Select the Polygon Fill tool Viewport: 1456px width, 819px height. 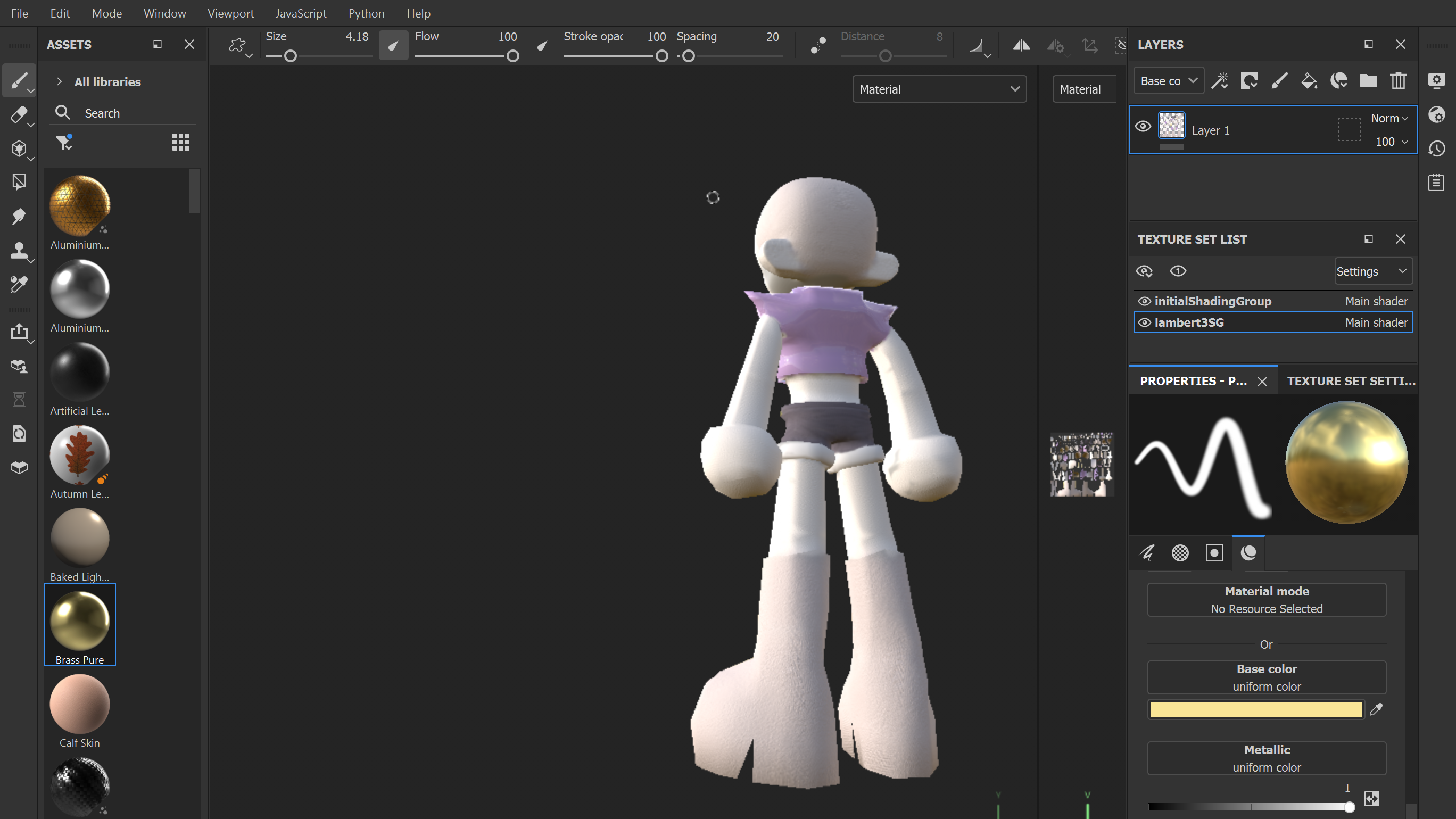pos(18,183)
